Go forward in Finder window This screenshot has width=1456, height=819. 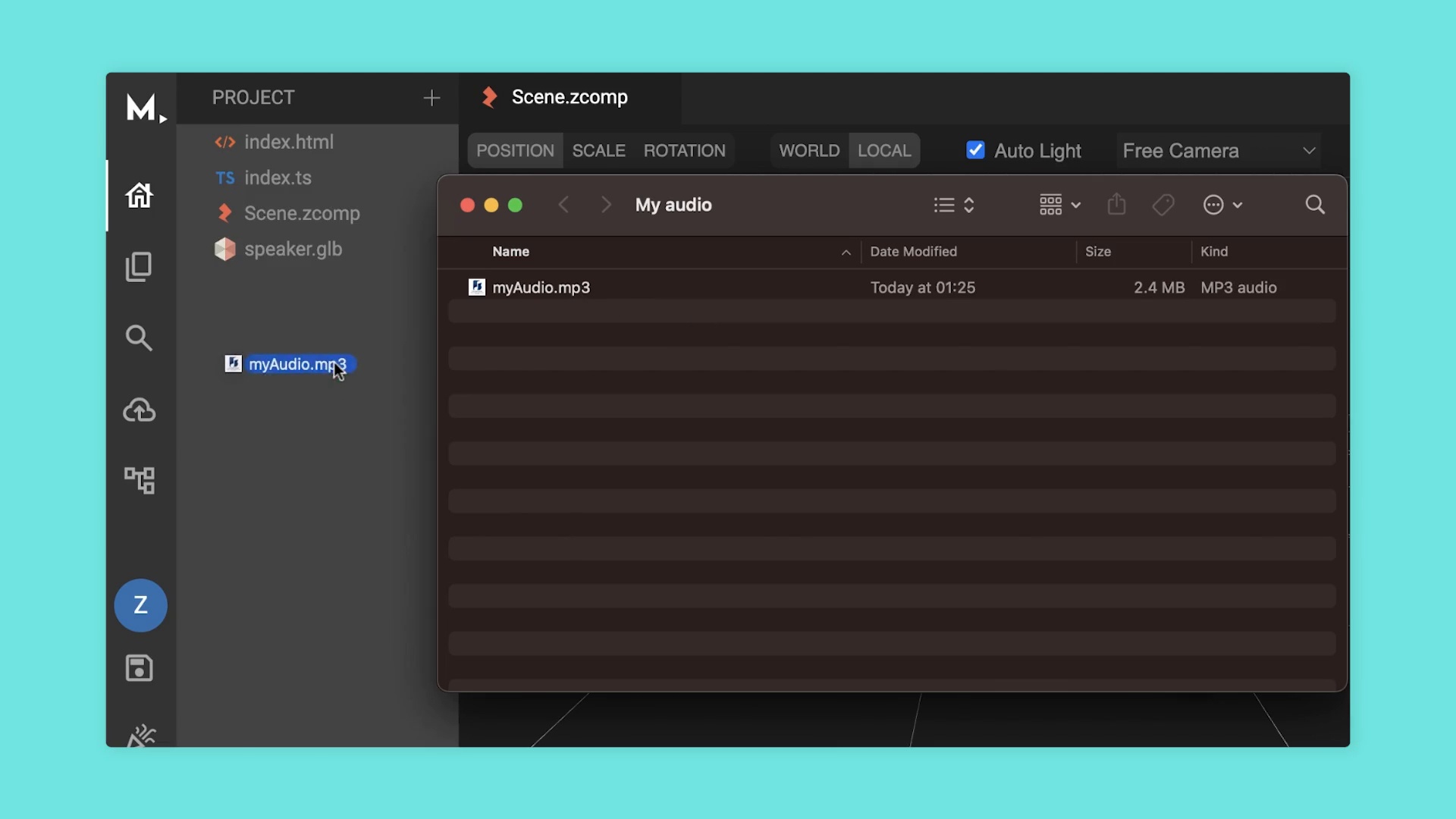[x=606, y=205]
